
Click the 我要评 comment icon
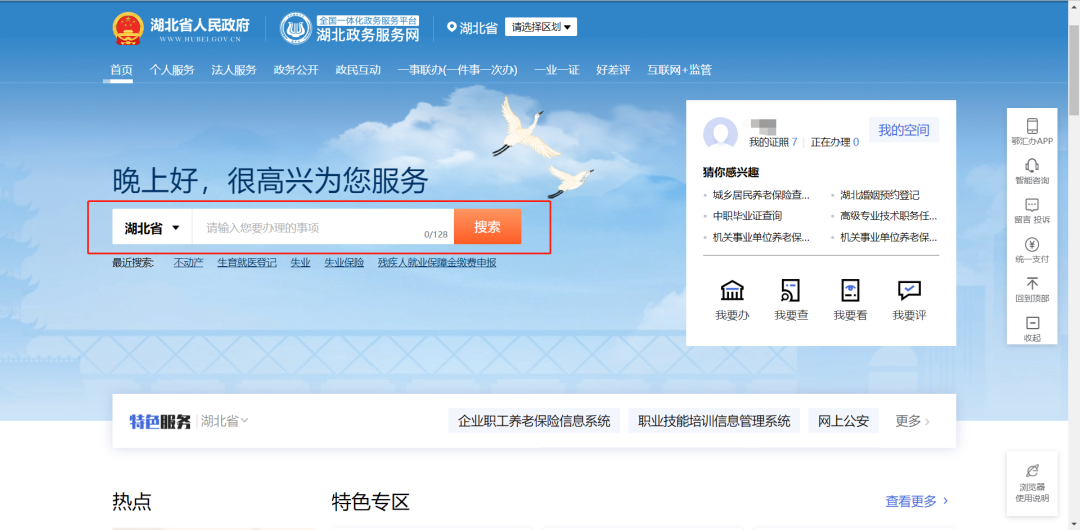point(909,291)
